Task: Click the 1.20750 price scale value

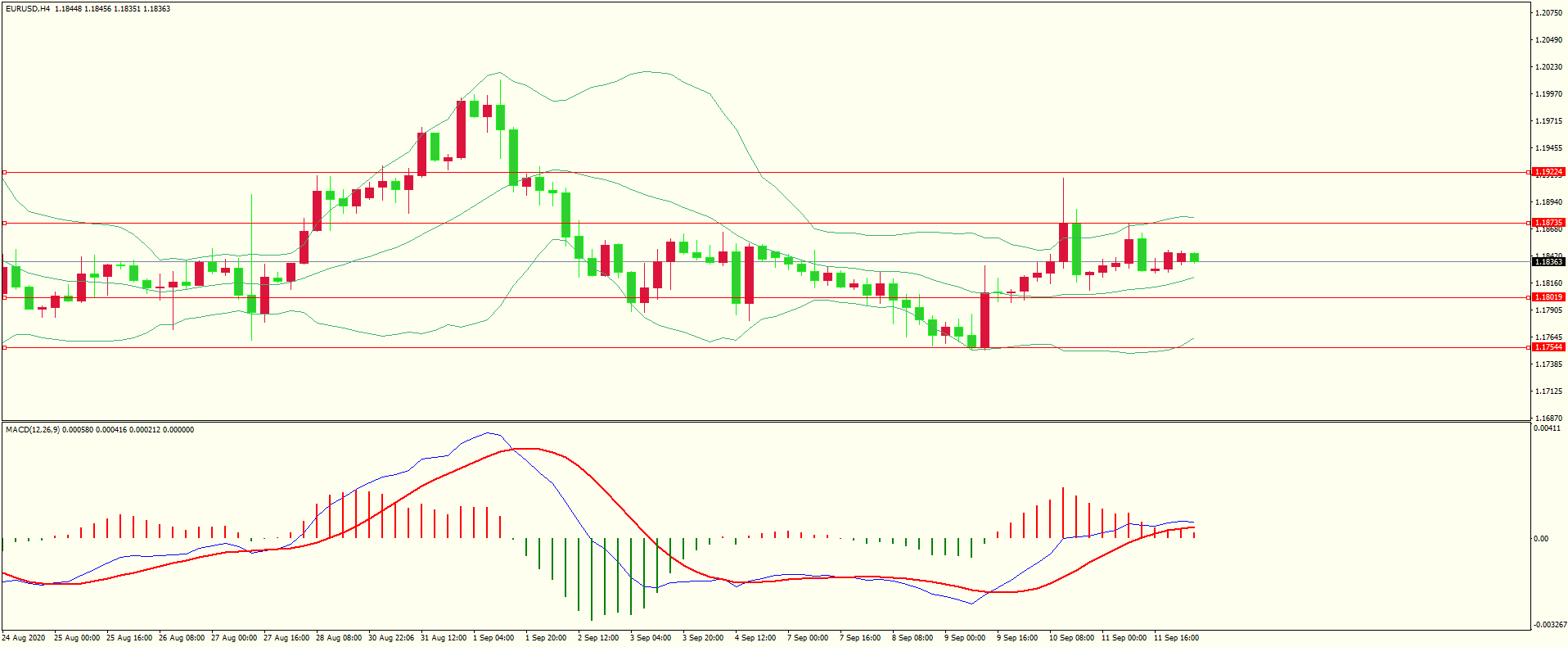Action: click(1549, 13)
